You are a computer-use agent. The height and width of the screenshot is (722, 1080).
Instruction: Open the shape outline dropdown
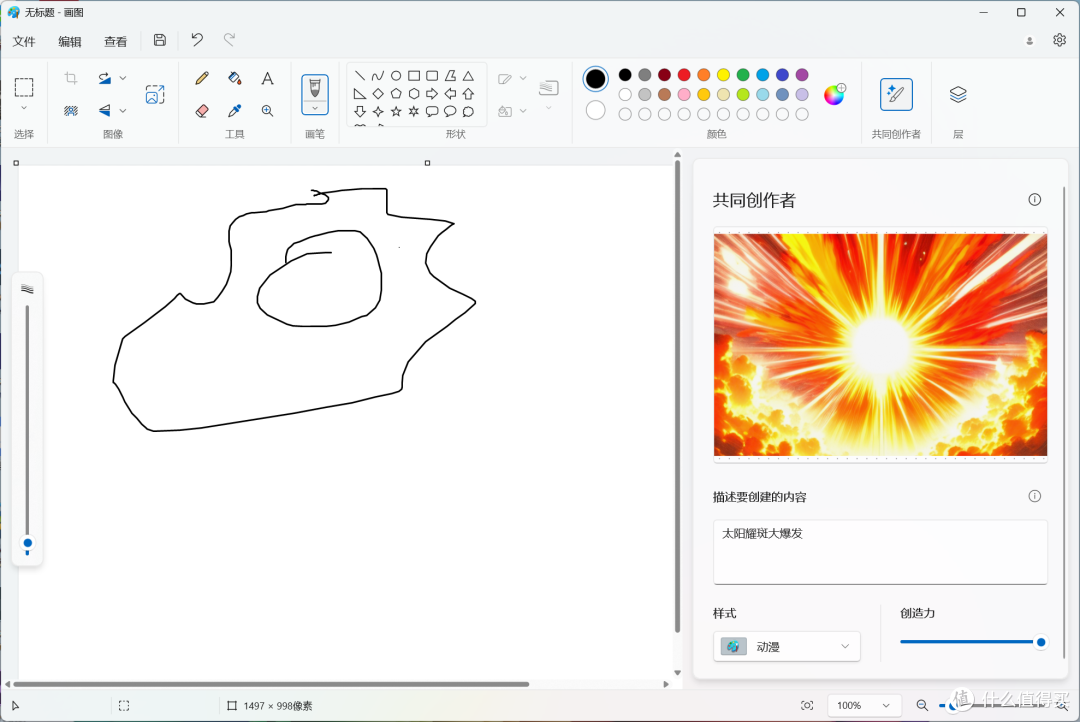[523, 79]
